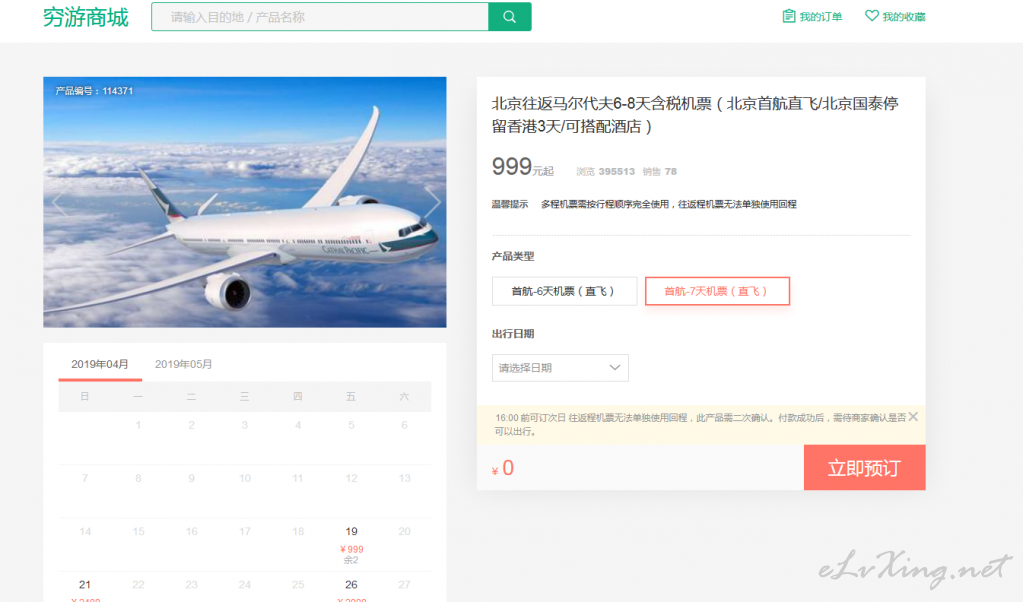The image size is (1023, 602).
Task: Switch to 2019年05月 calendar tab
Action: click(183, 364)
